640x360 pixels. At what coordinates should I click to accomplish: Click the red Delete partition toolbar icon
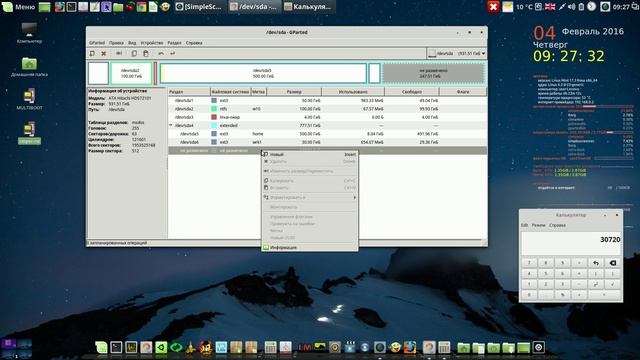(104, 53)
